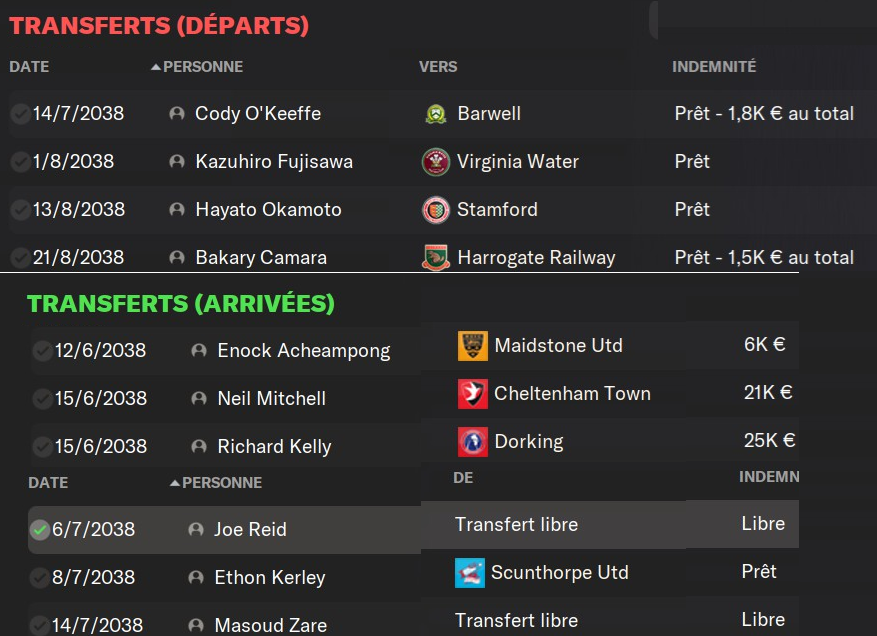This screenshot has width=877, height=636.
Task: Open Neil Mitchell's player profile
Action: point(271,399)
